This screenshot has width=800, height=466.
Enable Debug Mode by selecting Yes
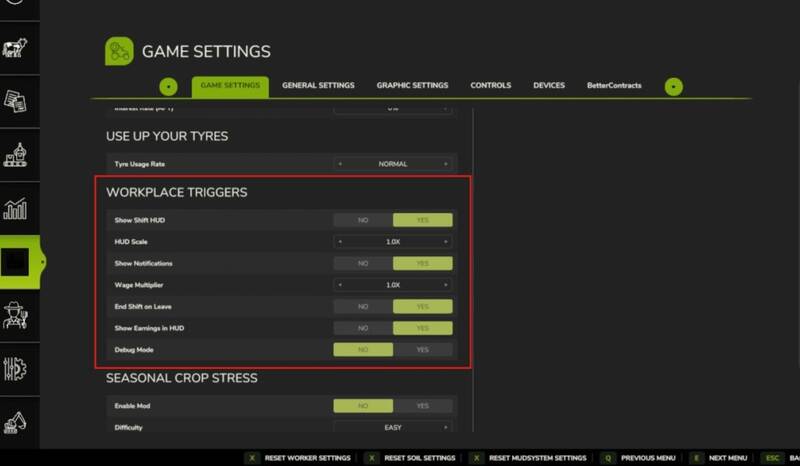422,350
